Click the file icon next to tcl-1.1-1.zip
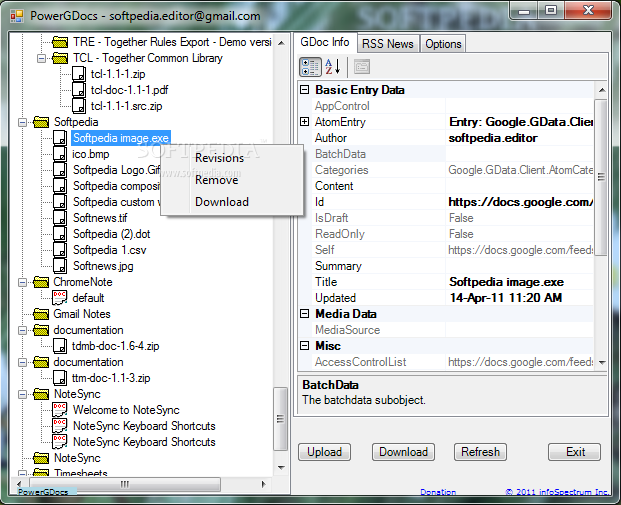621x505 pixels. (x=79, y=74)
